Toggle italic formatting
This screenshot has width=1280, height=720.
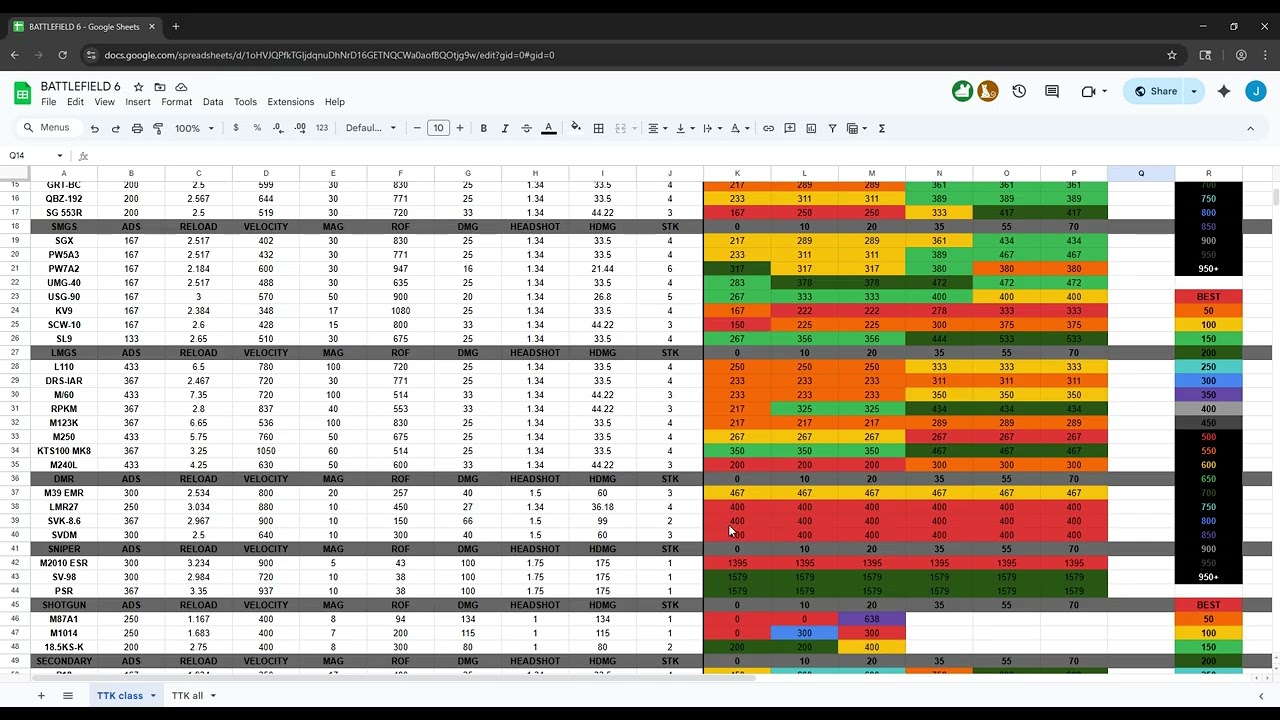pyautogui.click(x=505, y=128)
